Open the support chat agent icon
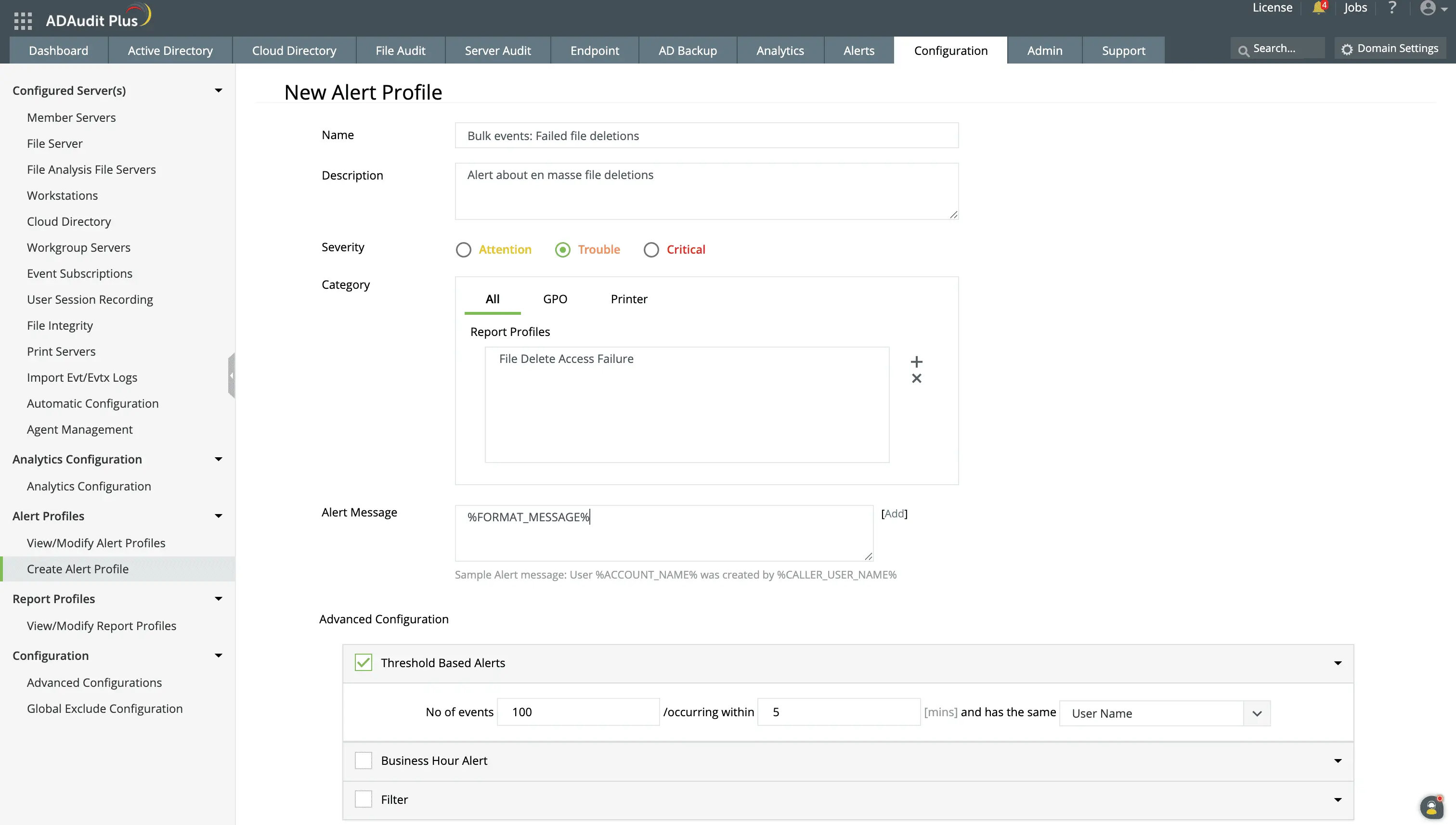The image size is (1456, 825). pyautogui.click(x=1431, y=807)
